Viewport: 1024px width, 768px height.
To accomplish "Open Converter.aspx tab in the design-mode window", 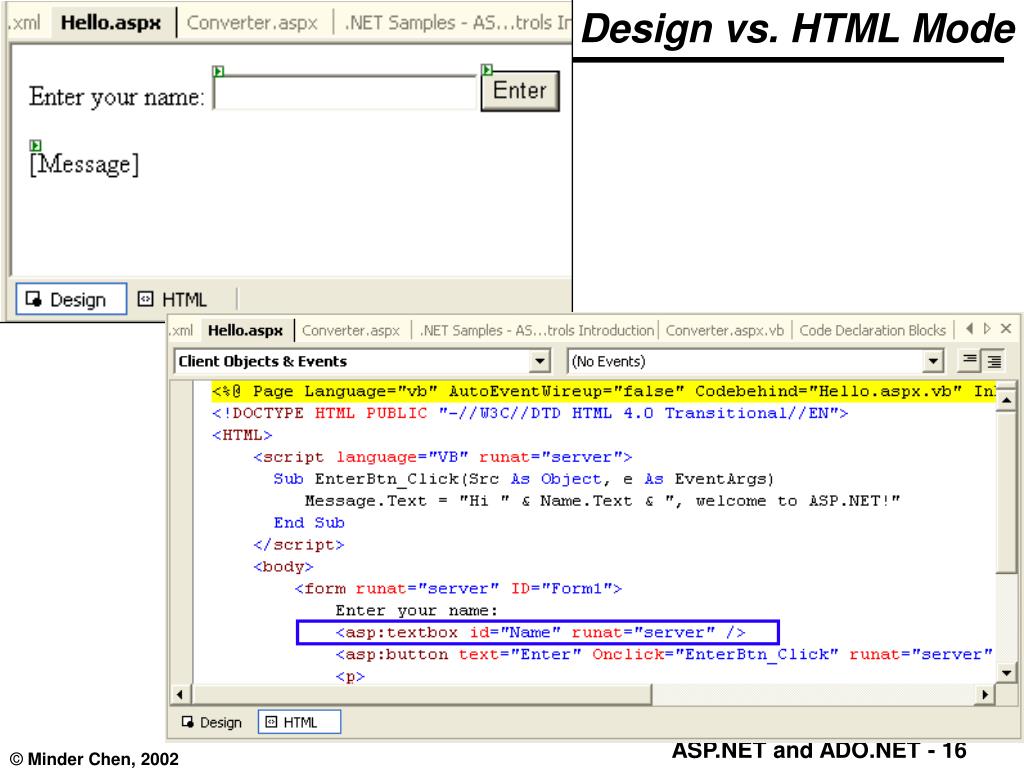I will [x=252, y=23].
